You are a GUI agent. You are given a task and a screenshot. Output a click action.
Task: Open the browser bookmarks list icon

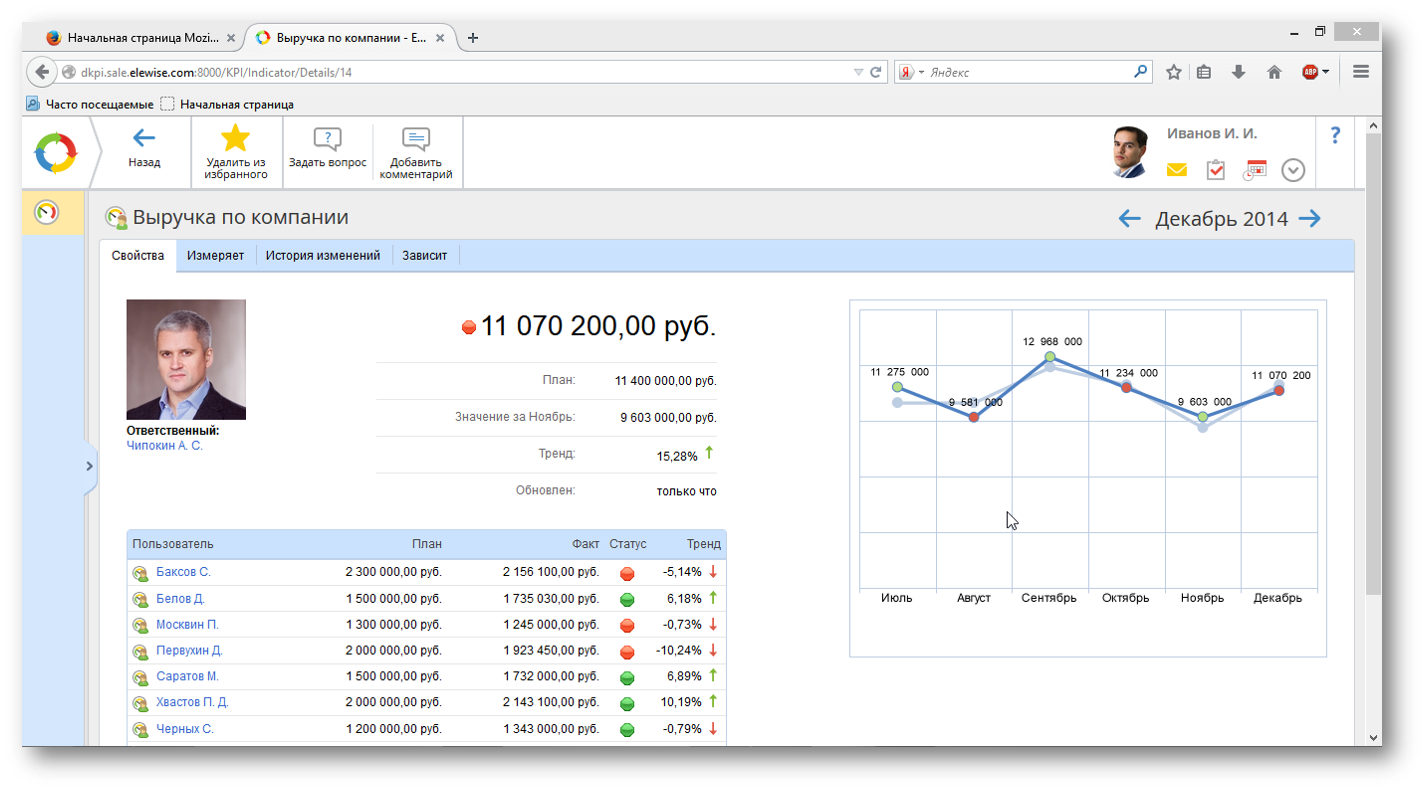(x=1204, y=72)
